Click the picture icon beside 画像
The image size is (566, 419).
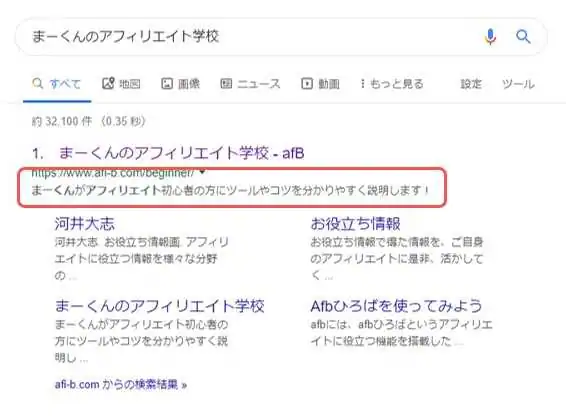click(x=167, y=84)
